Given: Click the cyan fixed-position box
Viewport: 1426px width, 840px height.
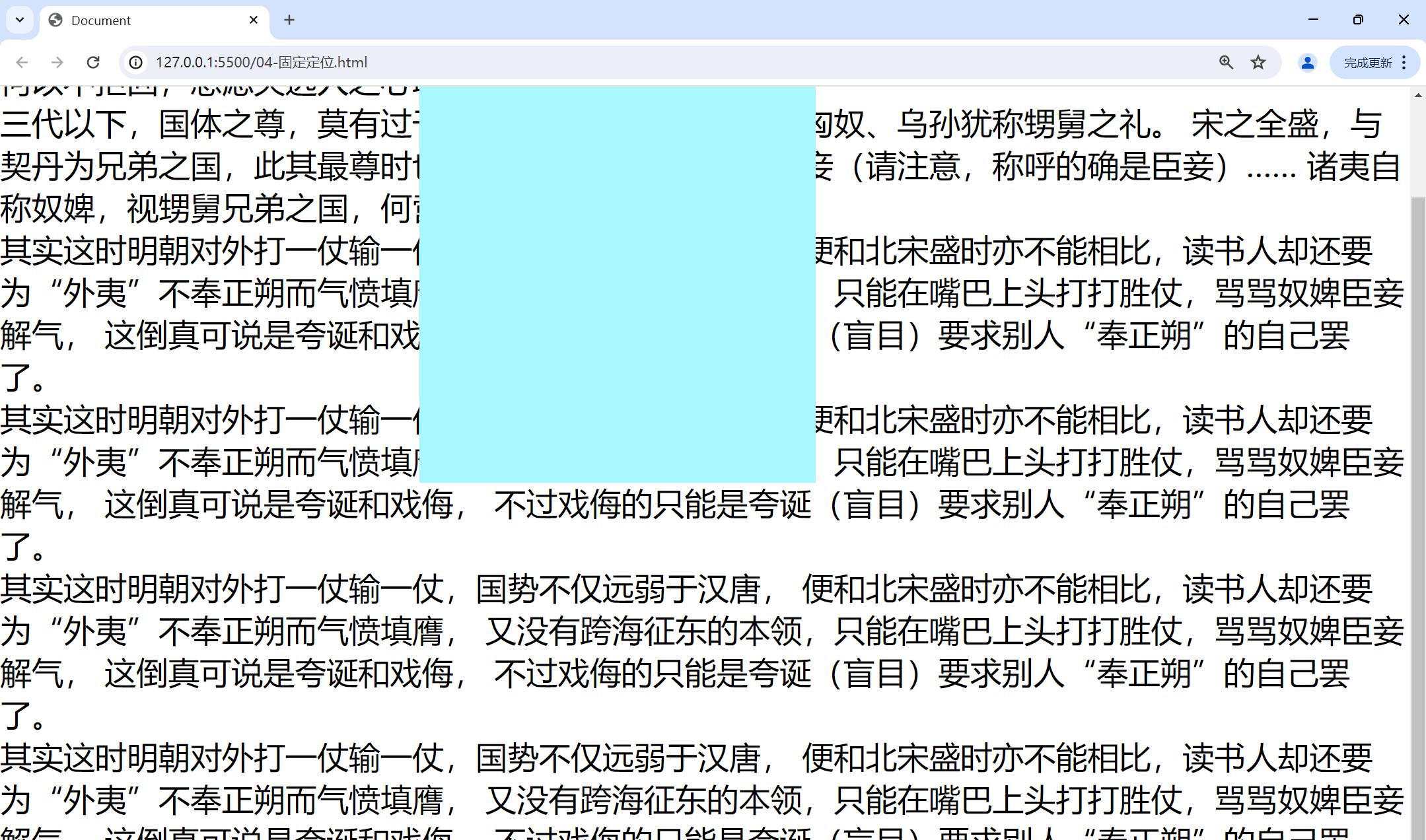Looking at the screenshot, I should [x=617, y=284].
